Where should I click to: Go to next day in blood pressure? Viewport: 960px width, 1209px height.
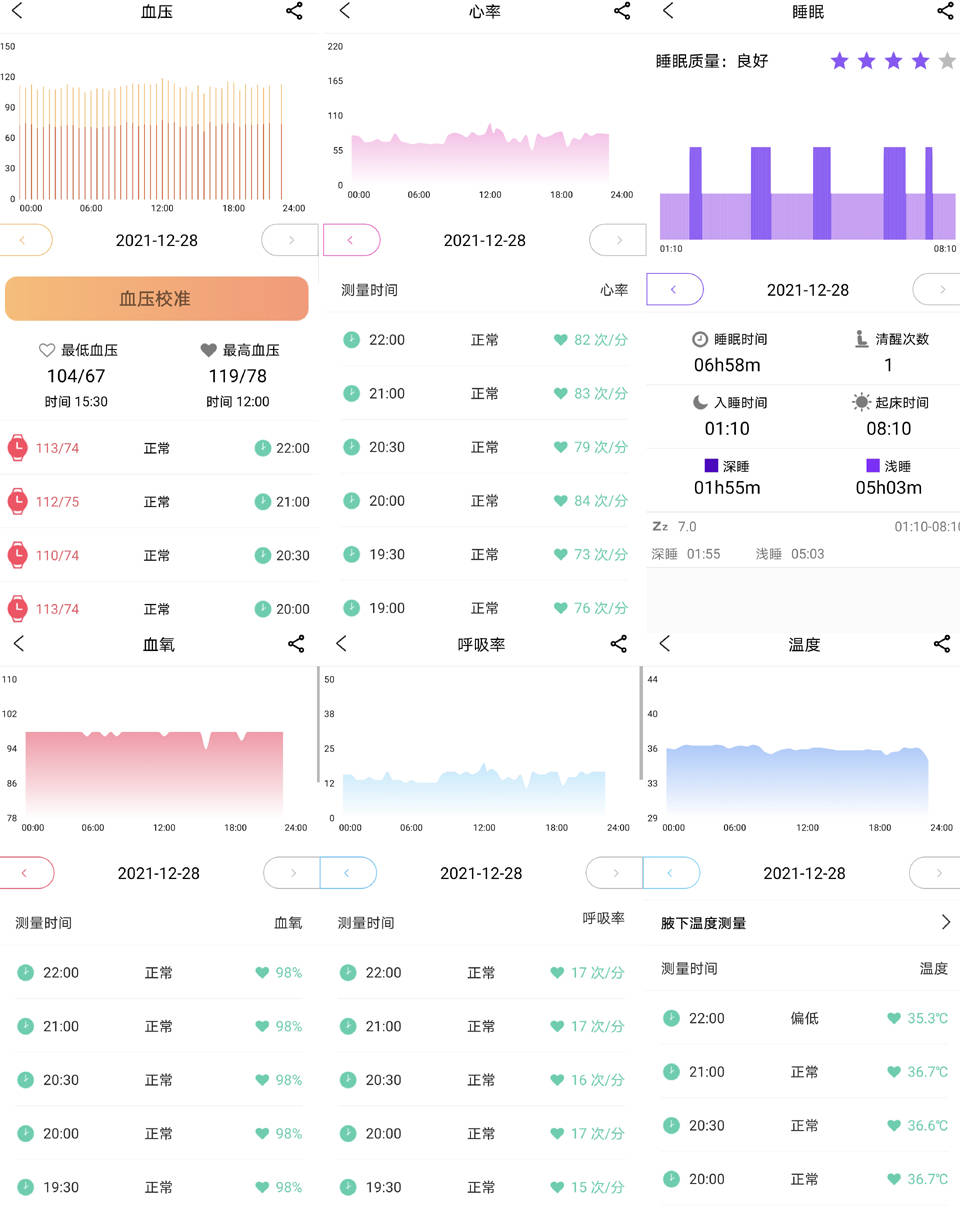click(290, 240)
